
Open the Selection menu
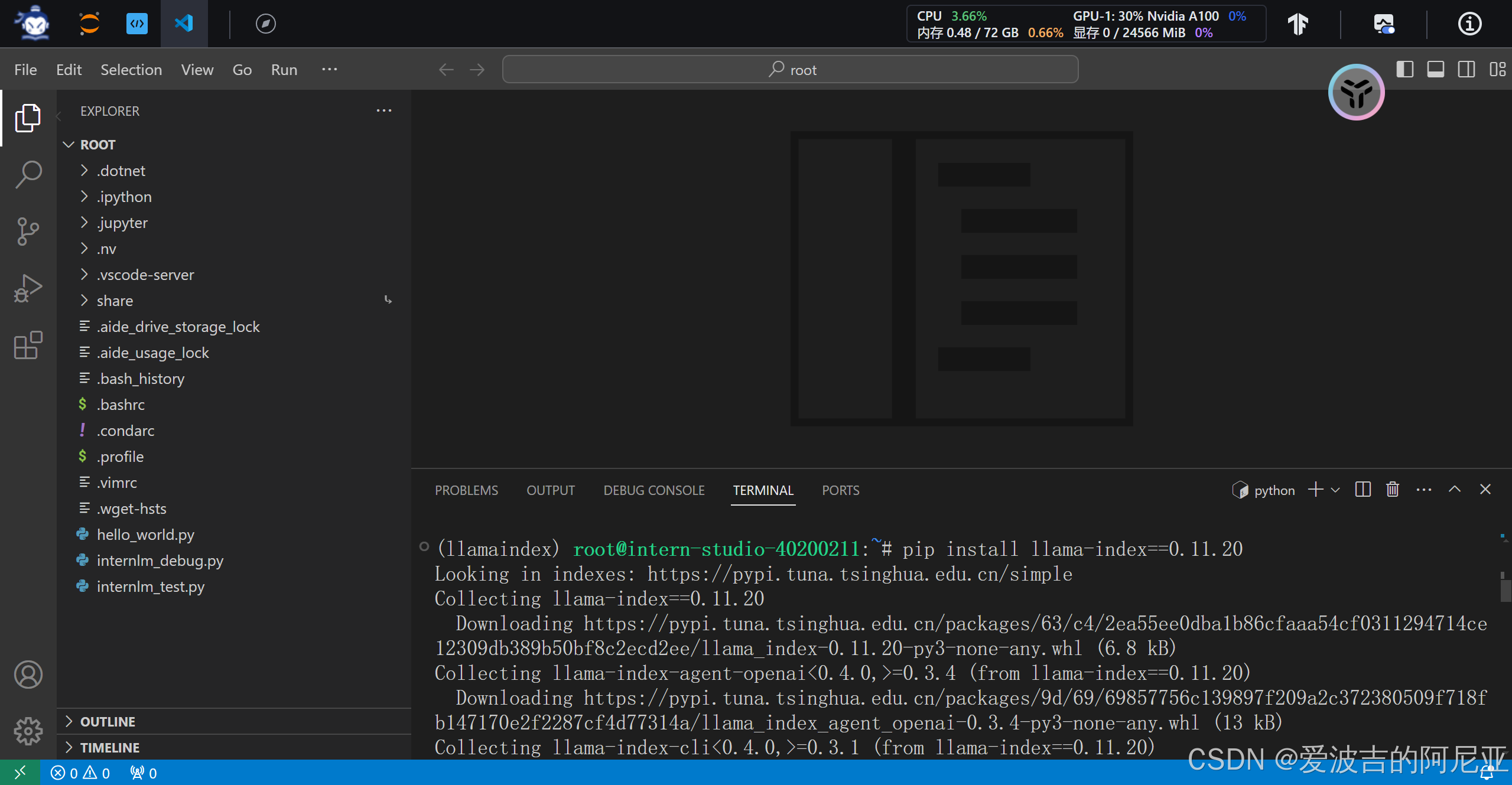coord(131,70)
